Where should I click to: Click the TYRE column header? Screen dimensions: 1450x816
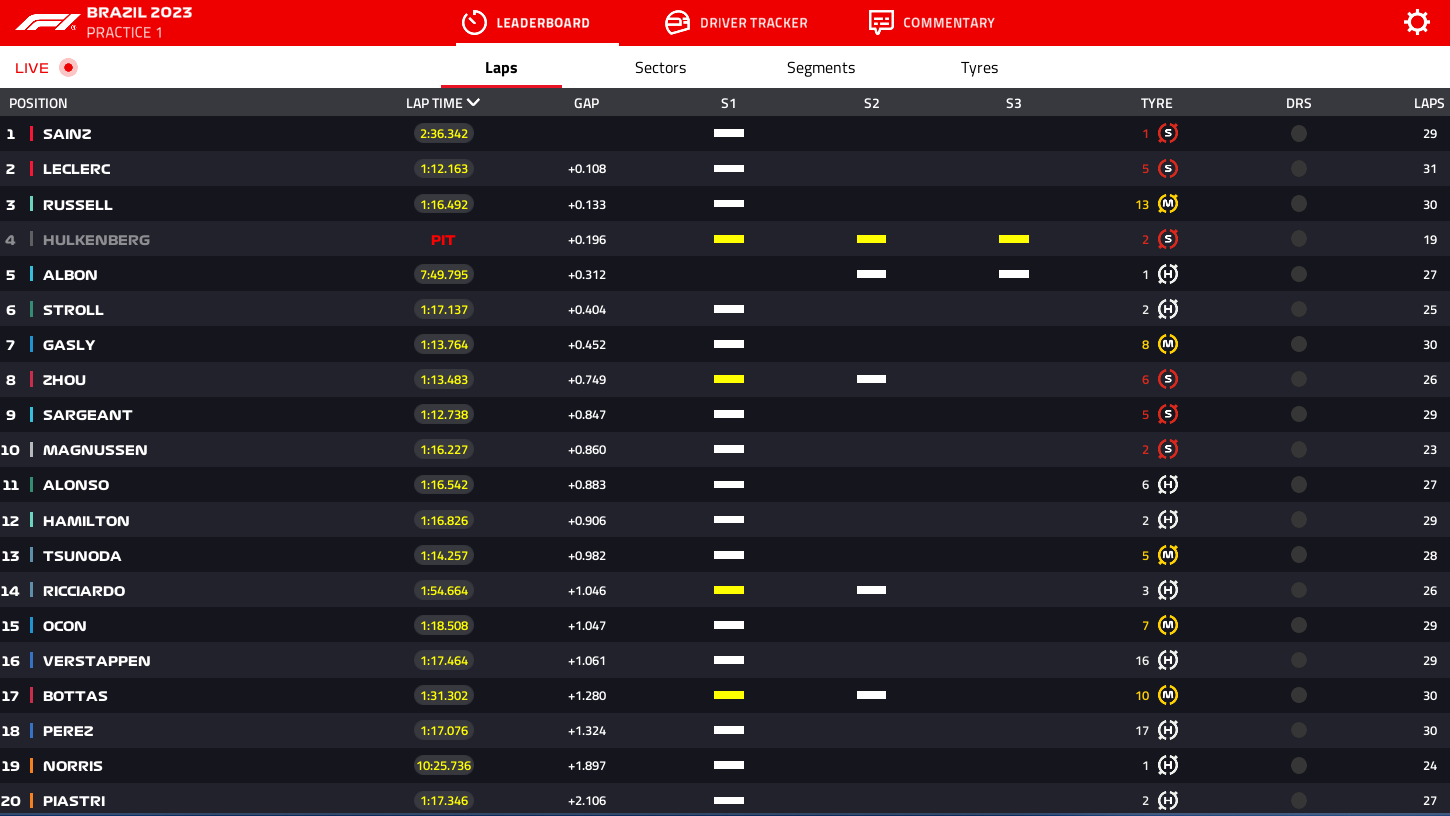click(1156, 103)
